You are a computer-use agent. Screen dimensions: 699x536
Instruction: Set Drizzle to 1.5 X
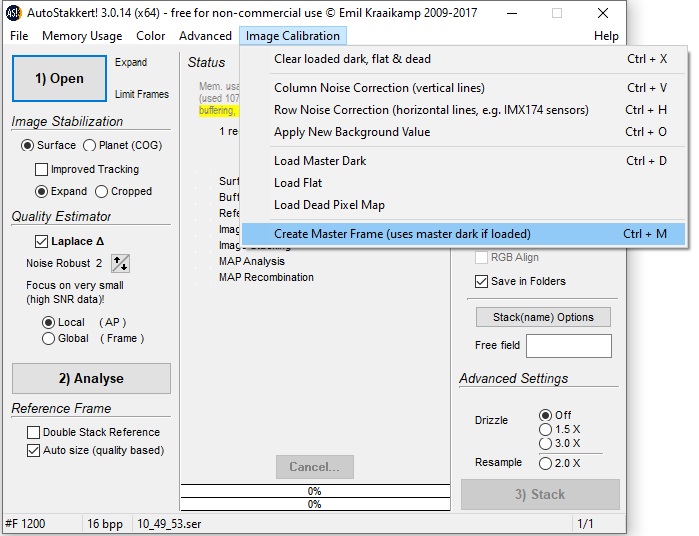click(545, 429)
